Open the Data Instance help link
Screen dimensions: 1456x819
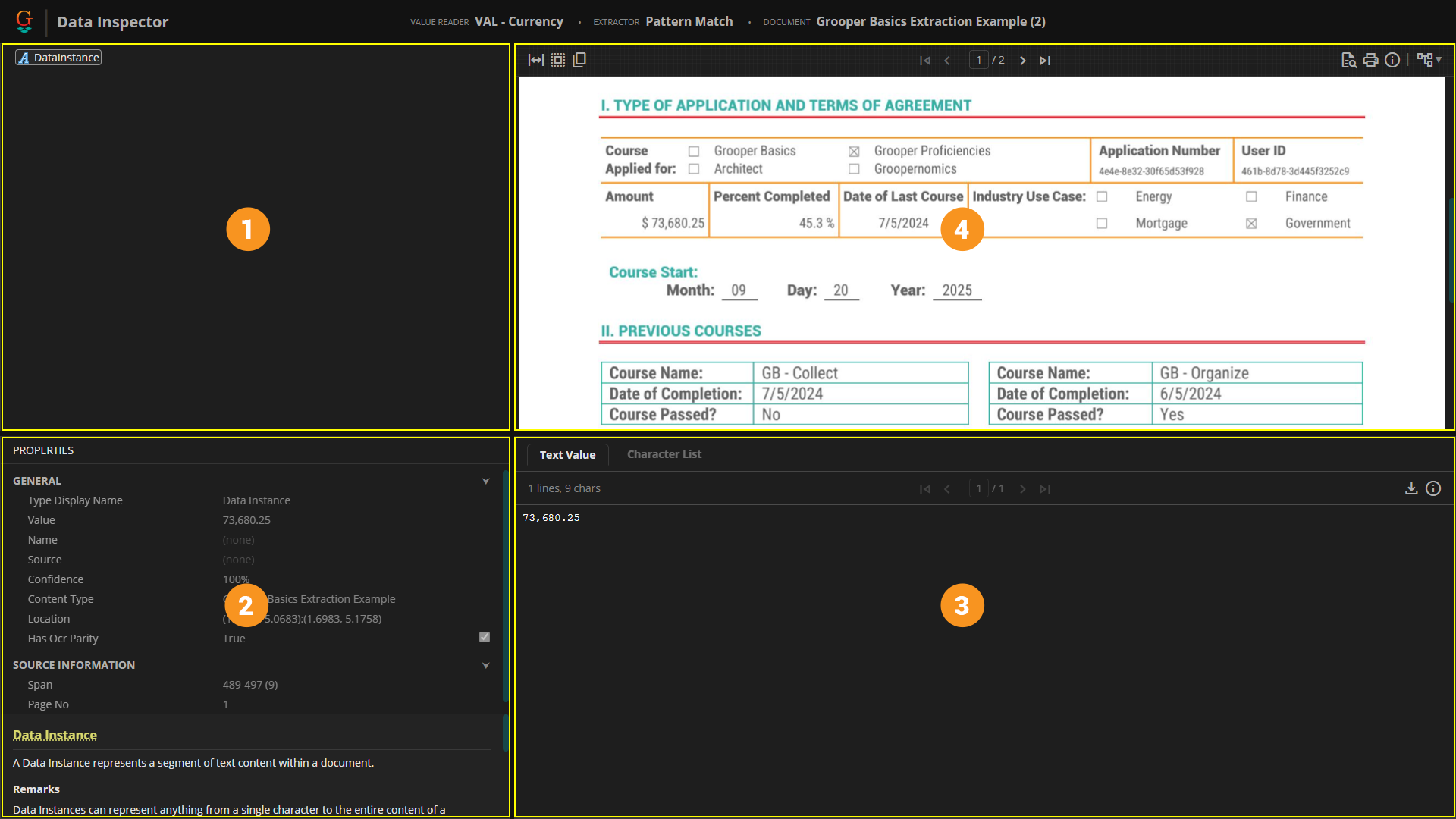[x=55, y=735]
